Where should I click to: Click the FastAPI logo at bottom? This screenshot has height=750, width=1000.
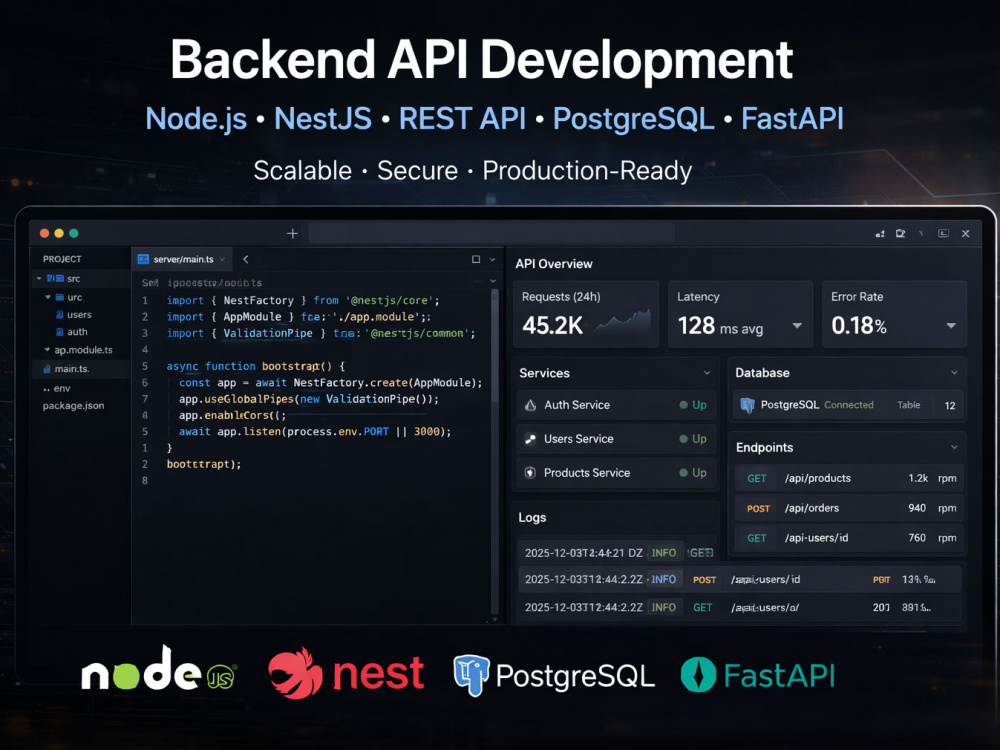[758, 675]
